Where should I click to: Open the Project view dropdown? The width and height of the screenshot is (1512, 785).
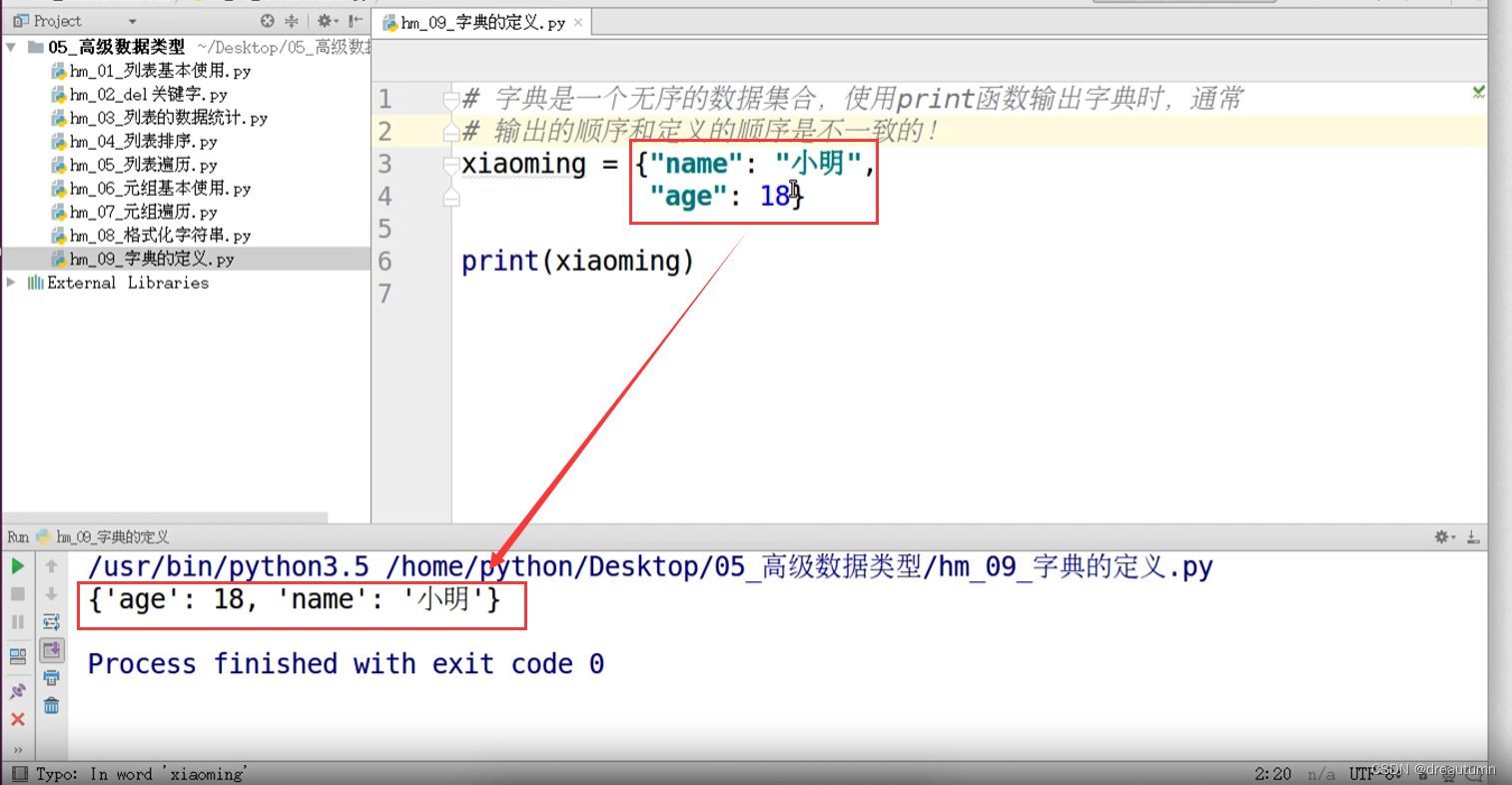click(x=132, y=21)
